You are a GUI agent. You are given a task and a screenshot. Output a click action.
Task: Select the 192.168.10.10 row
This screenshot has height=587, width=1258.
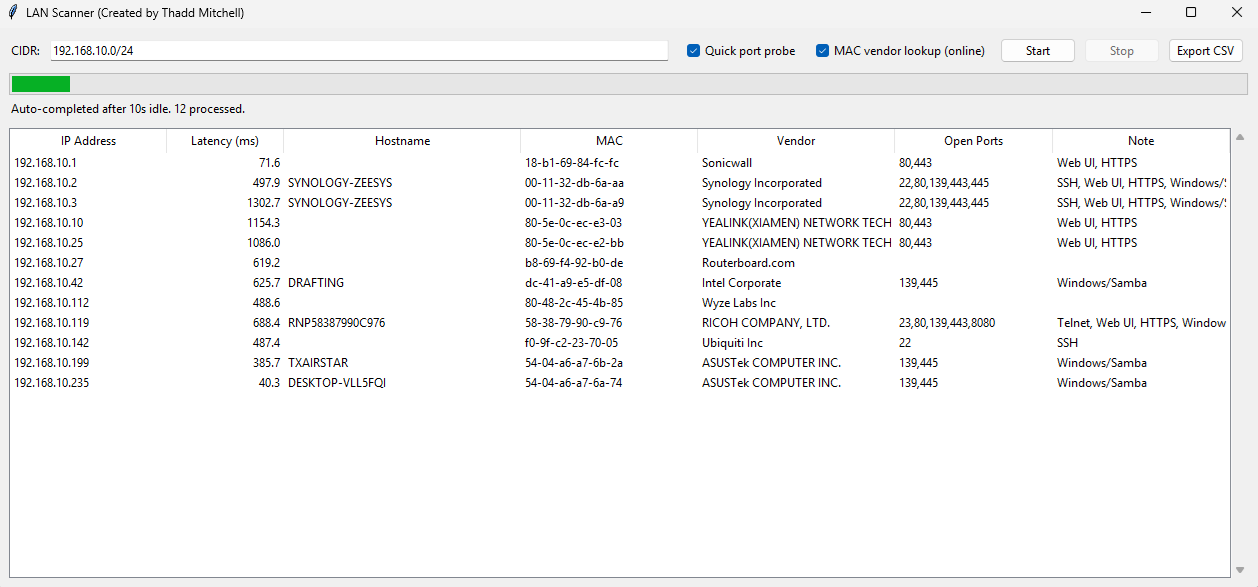620,222
